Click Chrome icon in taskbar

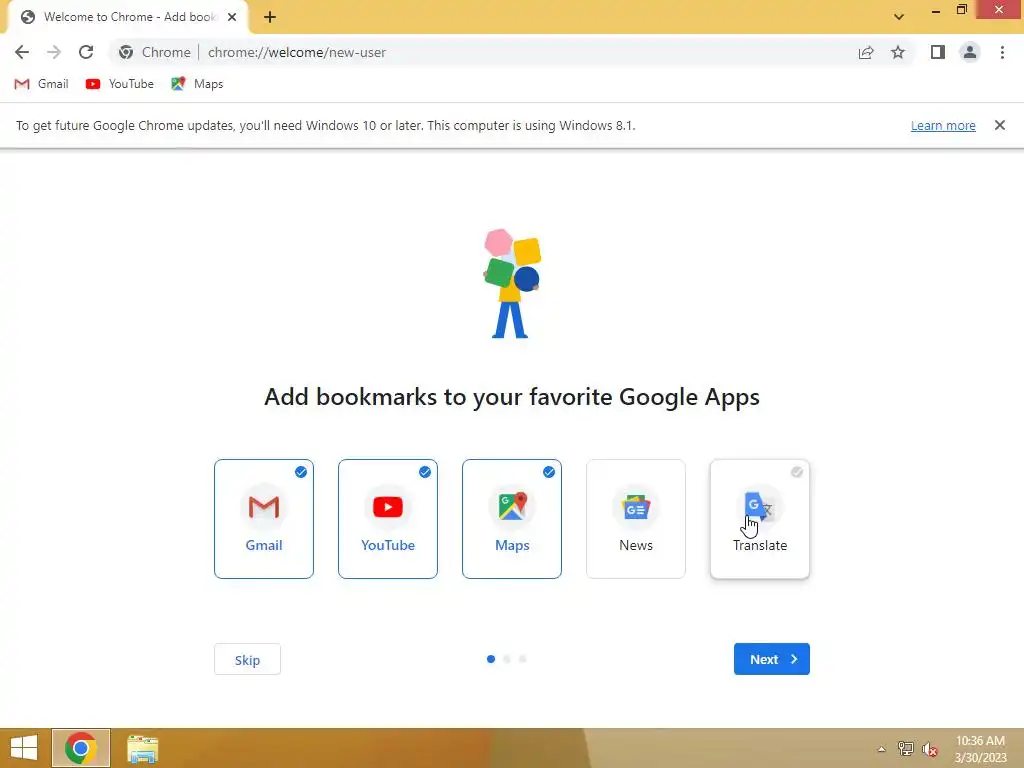[x=81, y=748]
